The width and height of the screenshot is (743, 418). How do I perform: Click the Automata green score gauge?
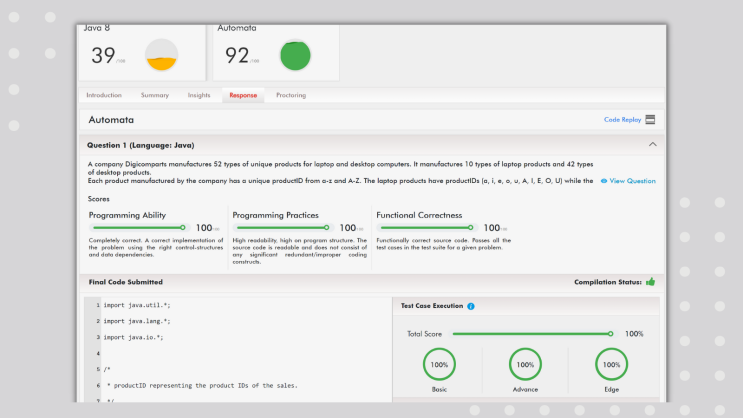[295, 55]
